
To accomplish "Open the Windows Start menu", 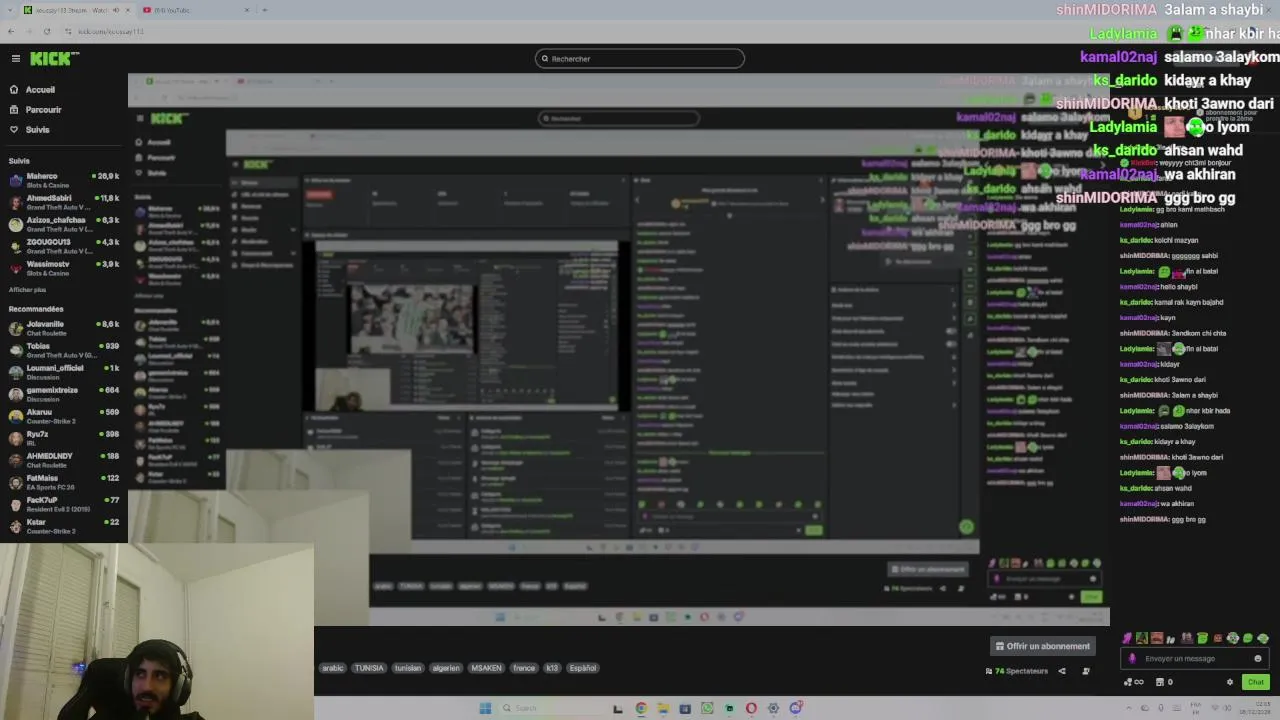I will [x=486, y=708].
